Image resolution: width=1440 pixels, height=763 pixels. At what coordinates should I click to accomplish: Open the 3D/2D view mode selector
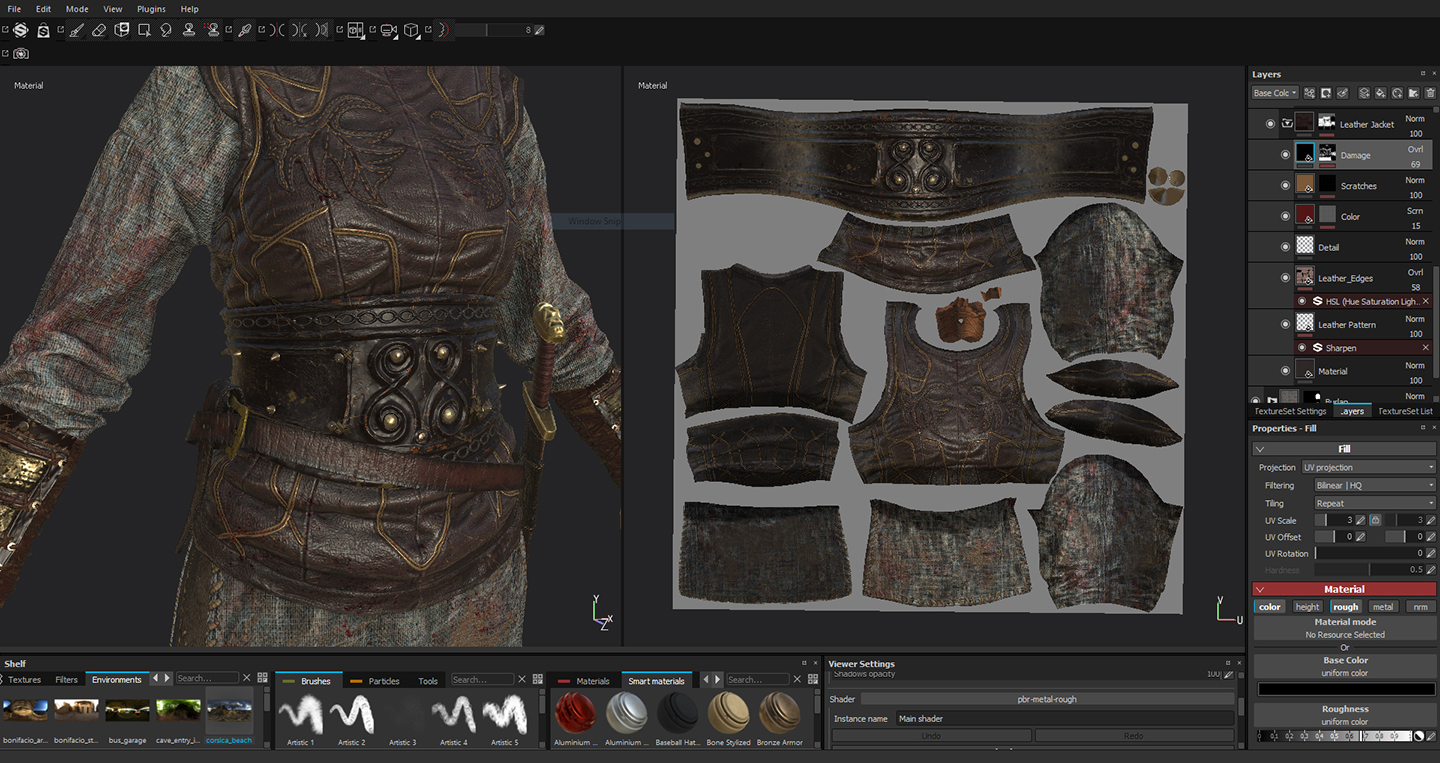(x=355, y=30)
